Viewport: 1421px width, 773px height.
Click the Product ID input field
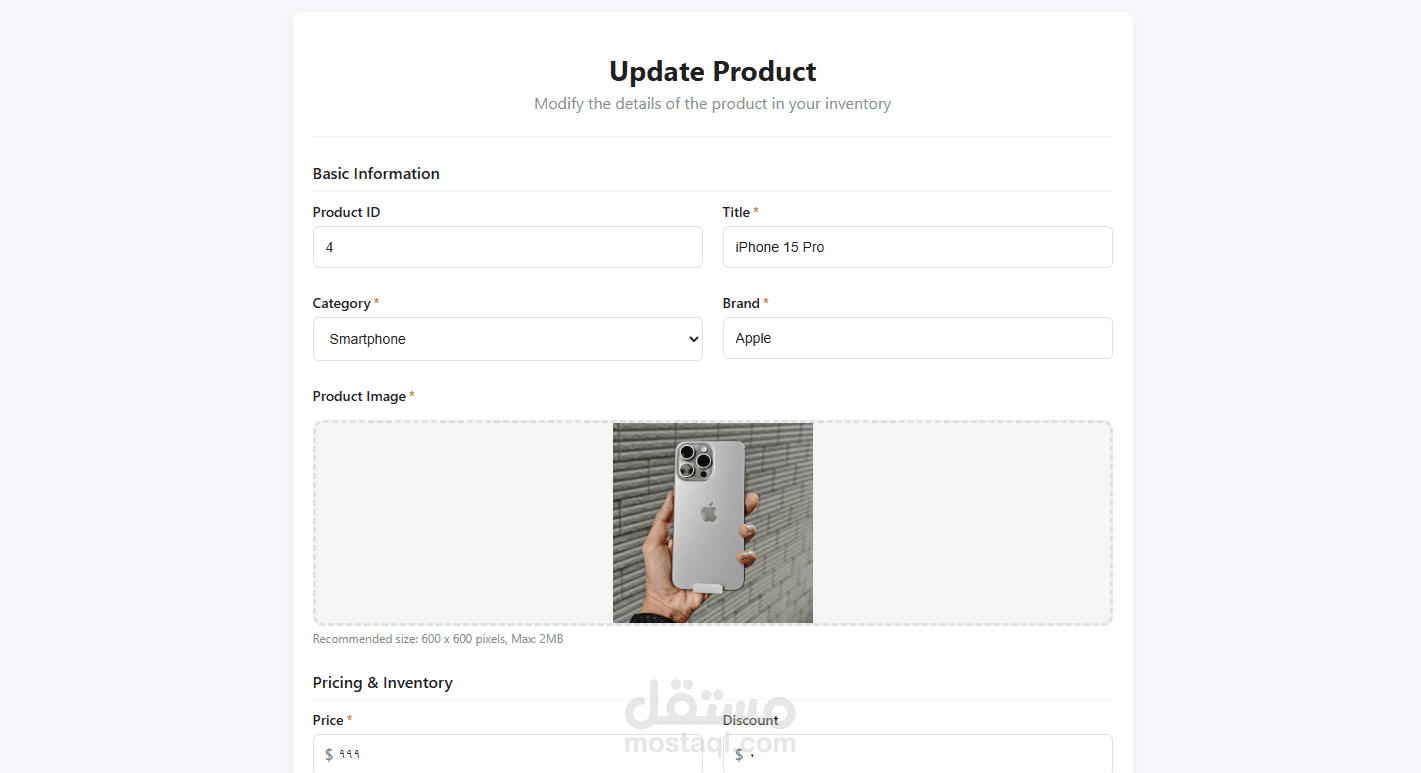(508, 247)
